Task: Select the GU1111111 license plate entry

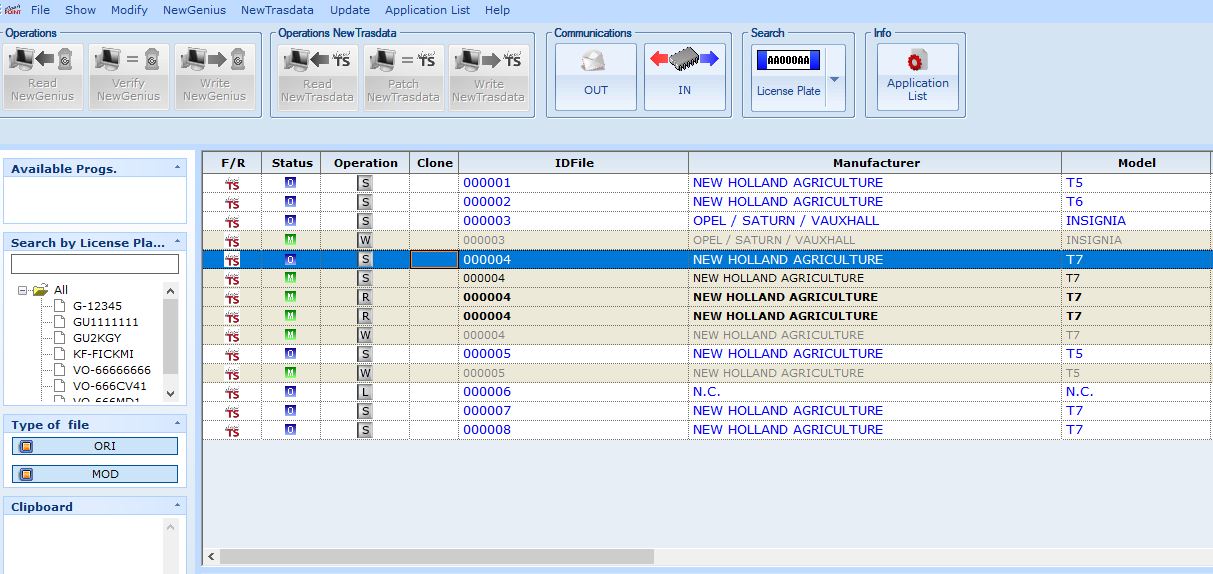Action: pos(105,322)
